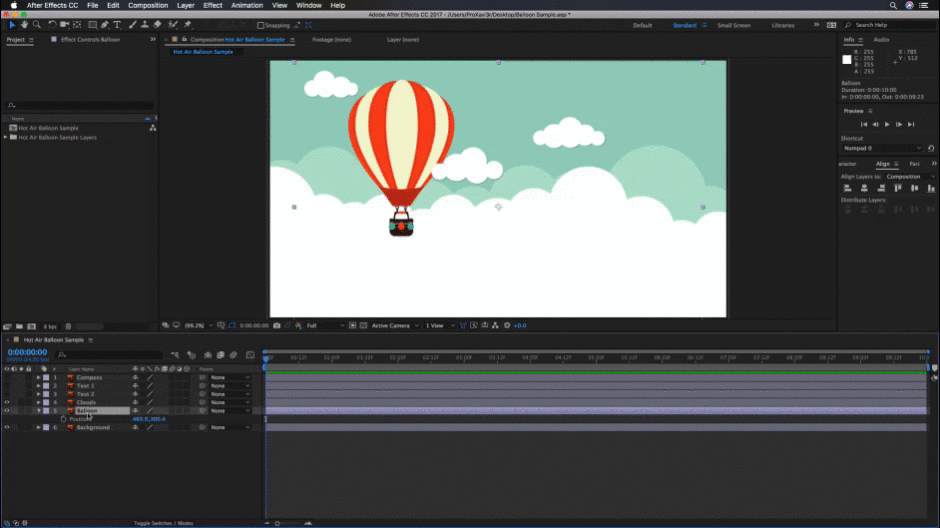
Task: Select the Puppet Pin tool
Action: click(187, 25)
